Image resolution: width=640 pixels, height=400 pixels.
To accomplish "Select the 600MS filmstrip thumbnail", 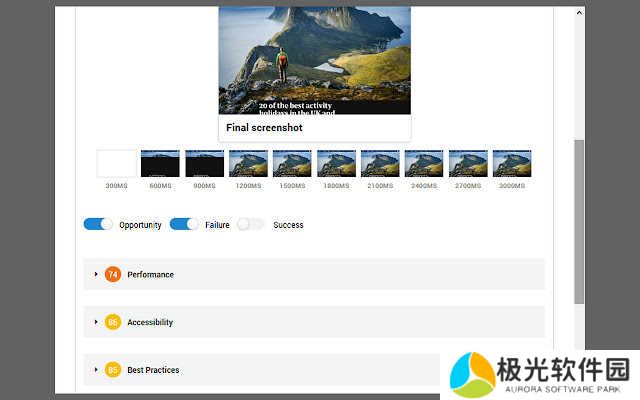I will (160, 164).
